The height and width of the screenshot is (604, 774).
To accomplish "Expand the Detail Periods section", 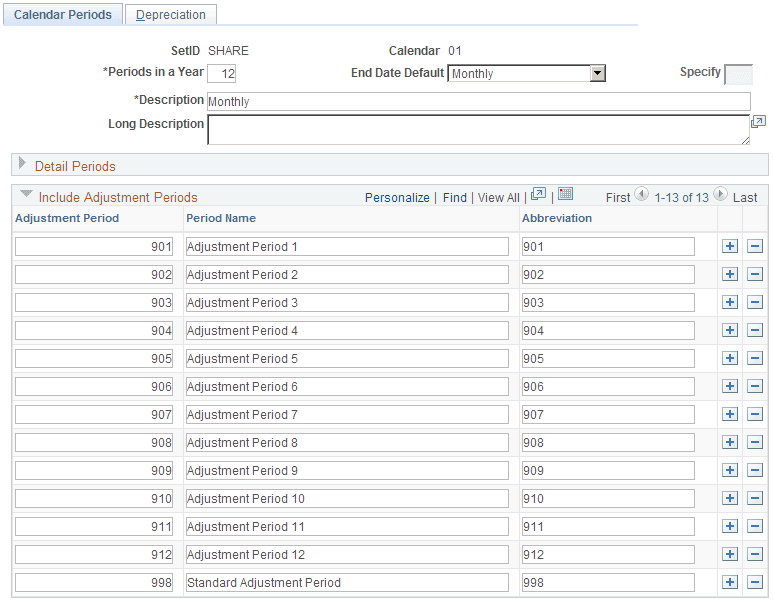I will click(x=22, y=163).
